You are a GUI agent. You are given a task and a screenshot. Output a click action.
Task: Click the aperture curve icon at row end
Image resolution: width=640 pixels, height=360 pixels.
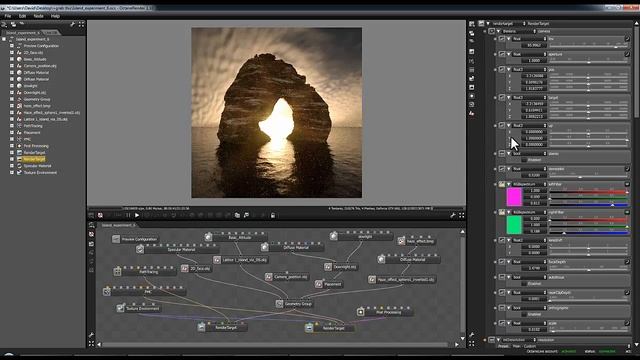pos(627,54)
